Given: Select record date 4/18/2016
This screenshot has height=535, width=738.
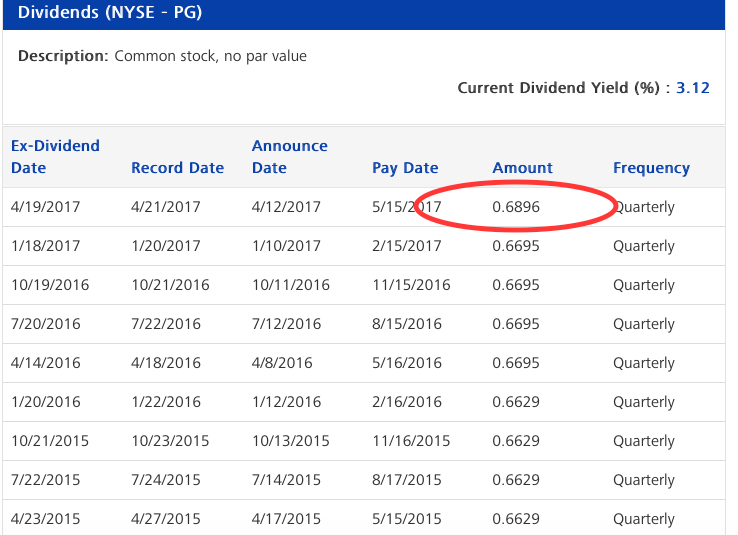Looking at the screenshot, I should click(166, 363).
